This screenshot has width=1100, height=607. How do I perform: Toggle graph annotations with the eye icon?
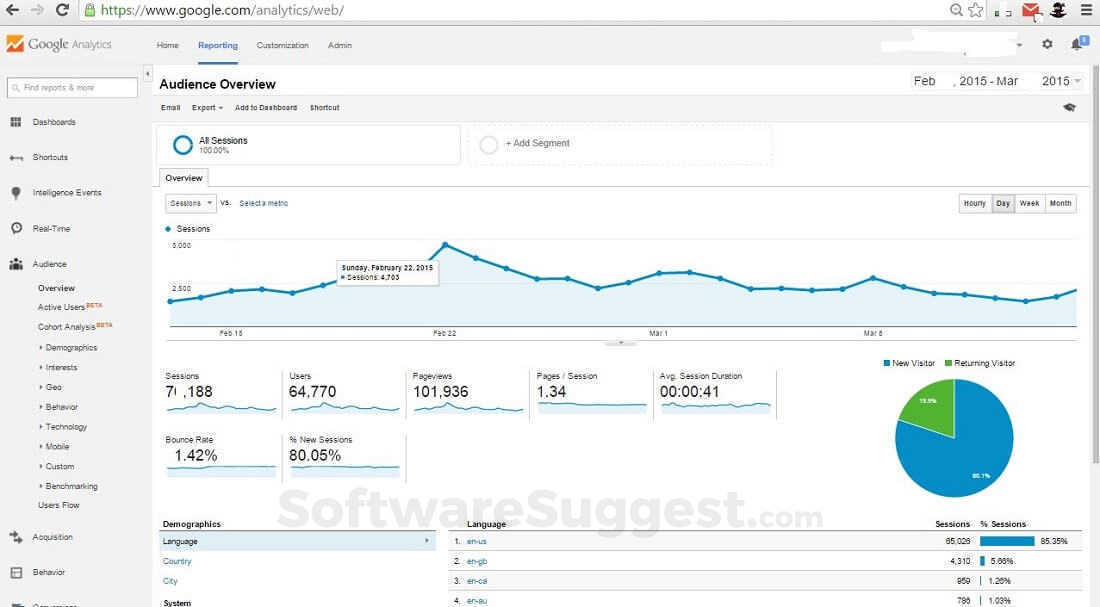(1069, 107)
